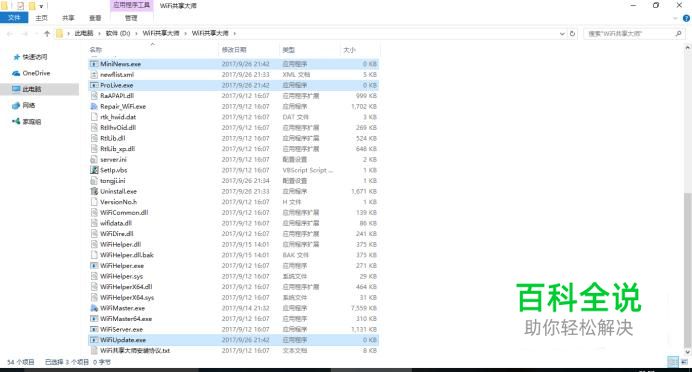The height and width of the screenshot is (372, 692).
Task: Click the WiFiMaster64.exe file icon
Action: (94, 319)
